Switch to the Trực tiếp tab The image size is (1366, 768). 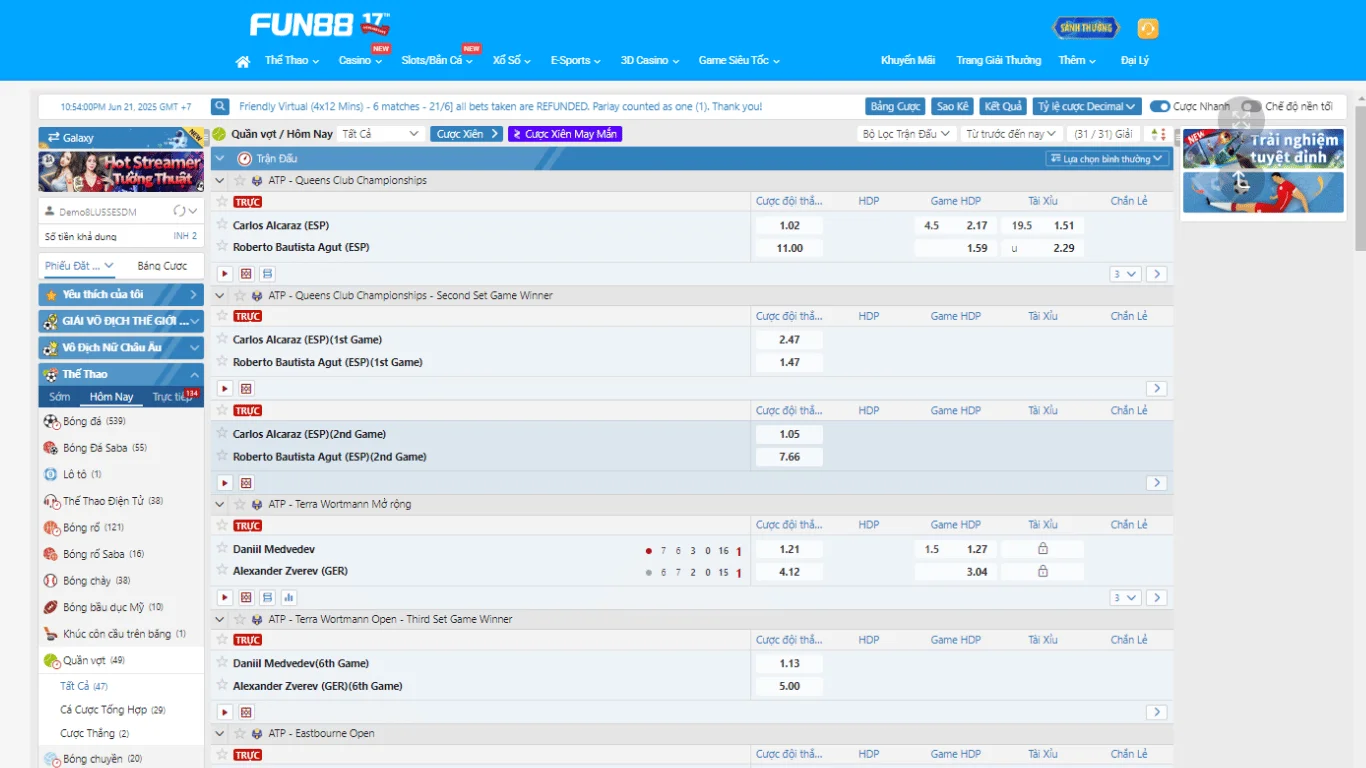click(170, 397)
